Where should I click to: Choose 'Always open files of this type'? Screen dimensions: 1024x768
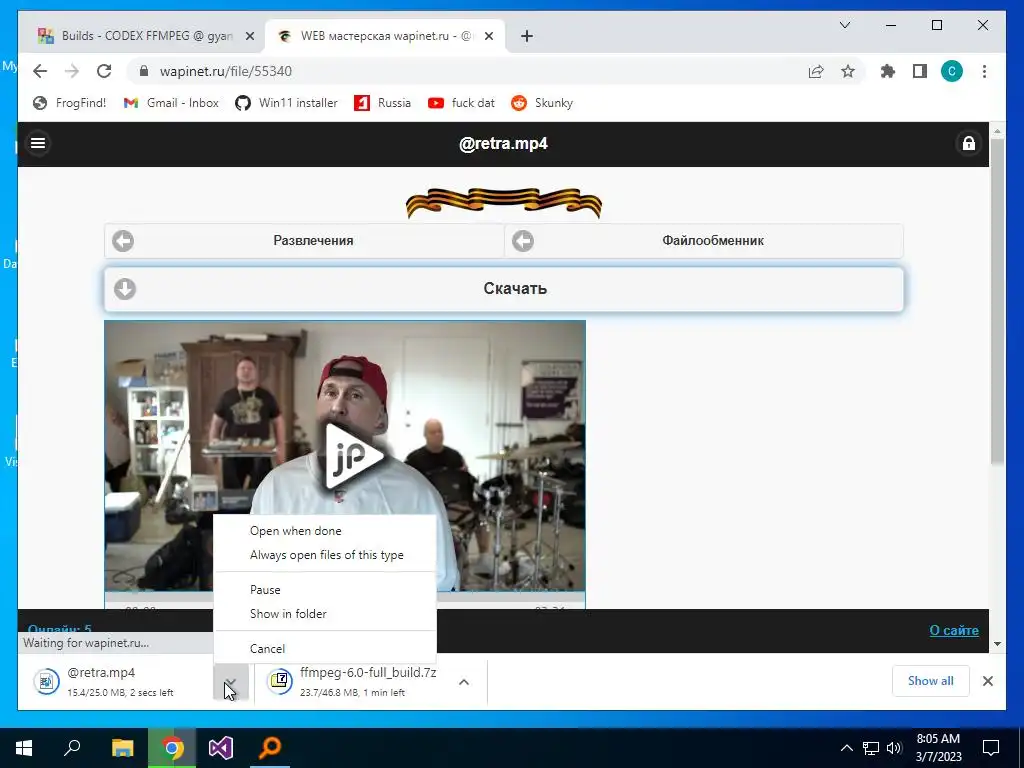pos(325,555)
